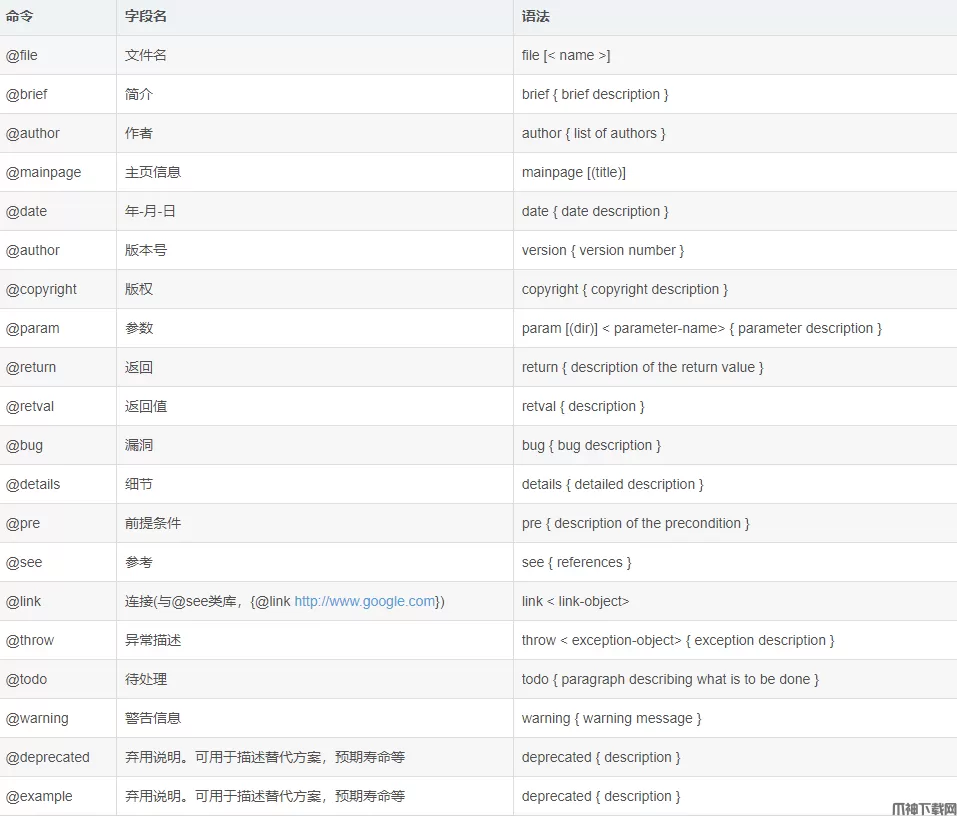Click the 漏洞 field name cell
Image resolution: width=957 pixels, height=816 pixels.
coord(139,445)
